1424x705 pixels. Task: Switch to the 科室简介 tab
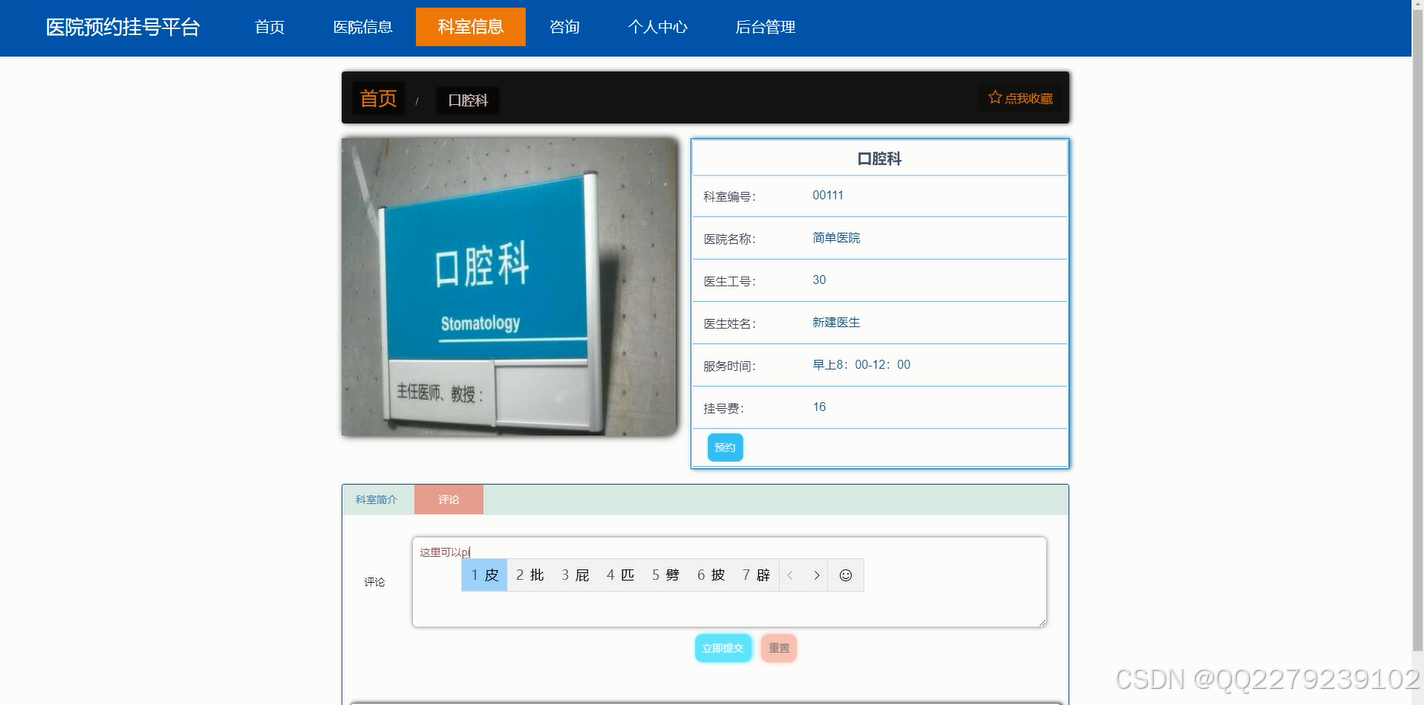click(377, 499)
